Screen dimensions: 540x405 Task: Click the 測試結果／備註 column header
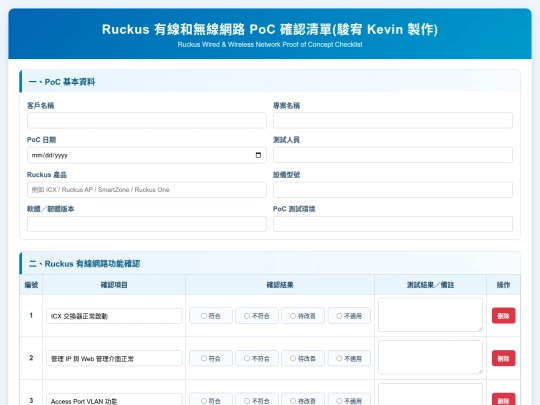coord(430,285)
